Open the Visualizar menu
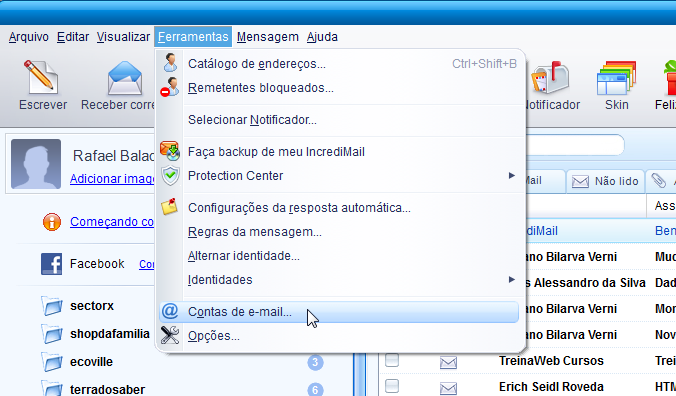The width and height of the screenshot is (676, 396). tap(123, 37)
